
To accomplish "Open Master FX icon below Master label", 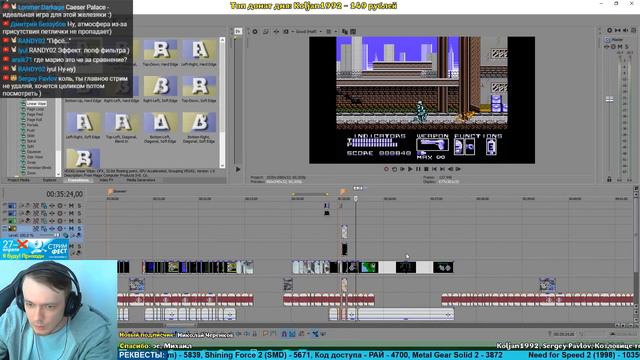I will [608, 47].
